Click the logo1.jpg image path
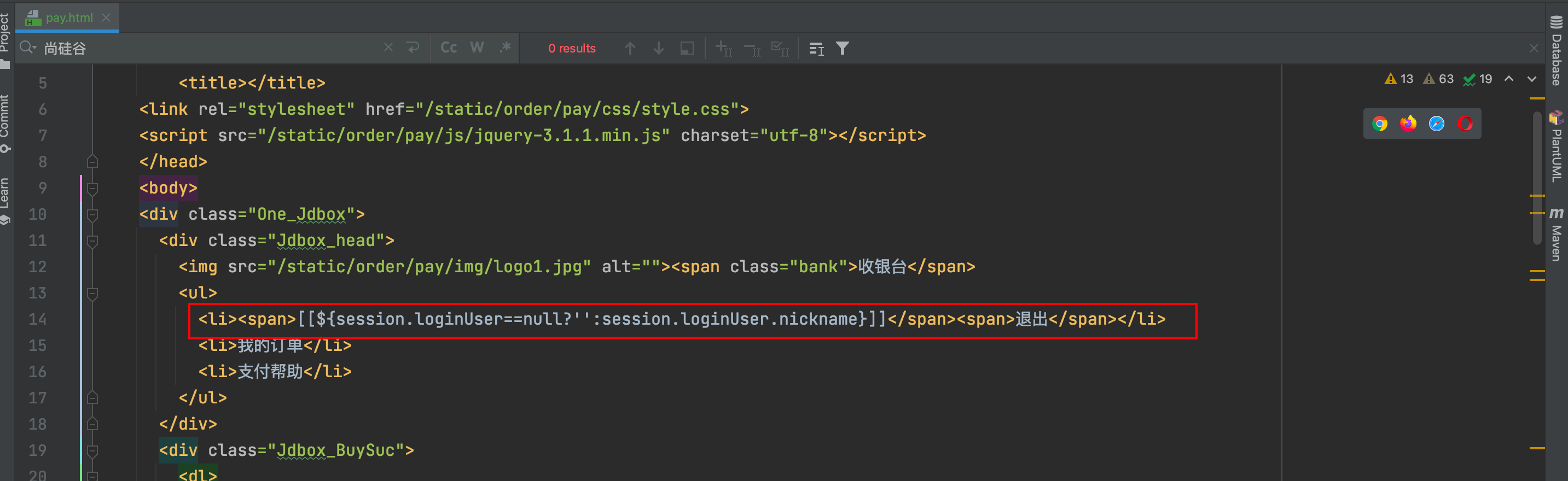Viewport: 1568px width, 481px height. tap(434, 267)
